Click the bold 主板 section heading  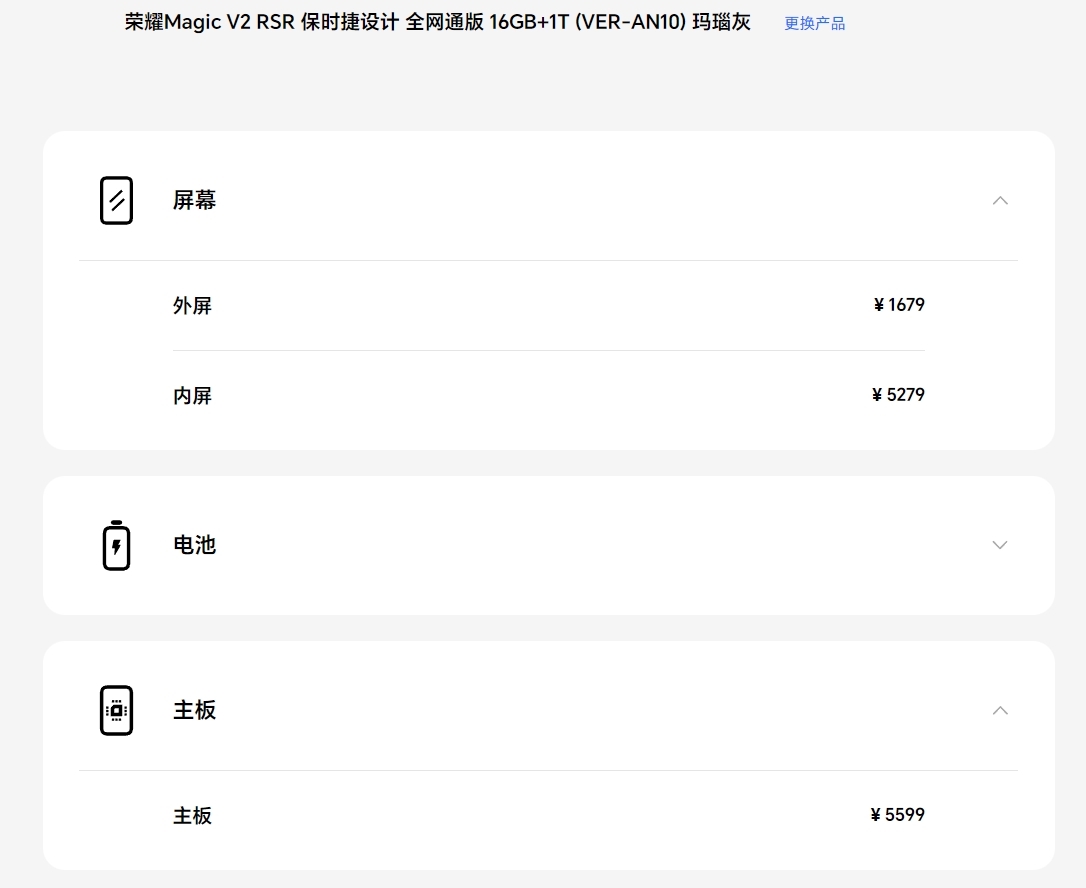[x=194, y=710]
